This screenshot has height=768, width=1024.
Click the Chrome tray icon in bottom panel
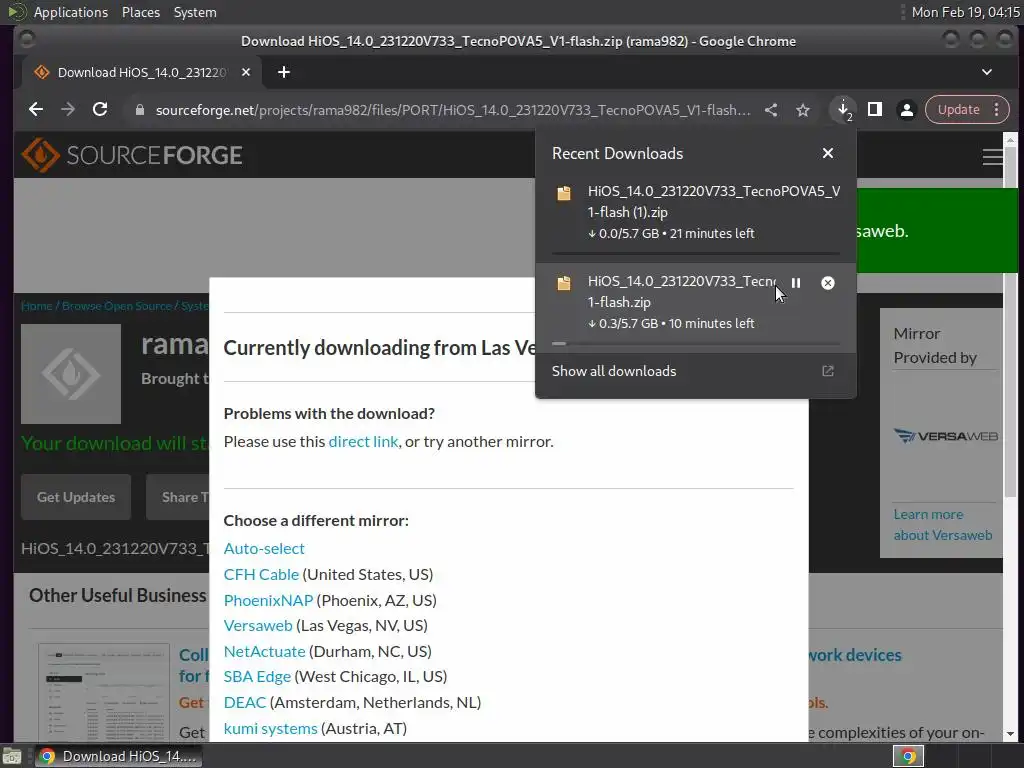(x=908, y=756)
